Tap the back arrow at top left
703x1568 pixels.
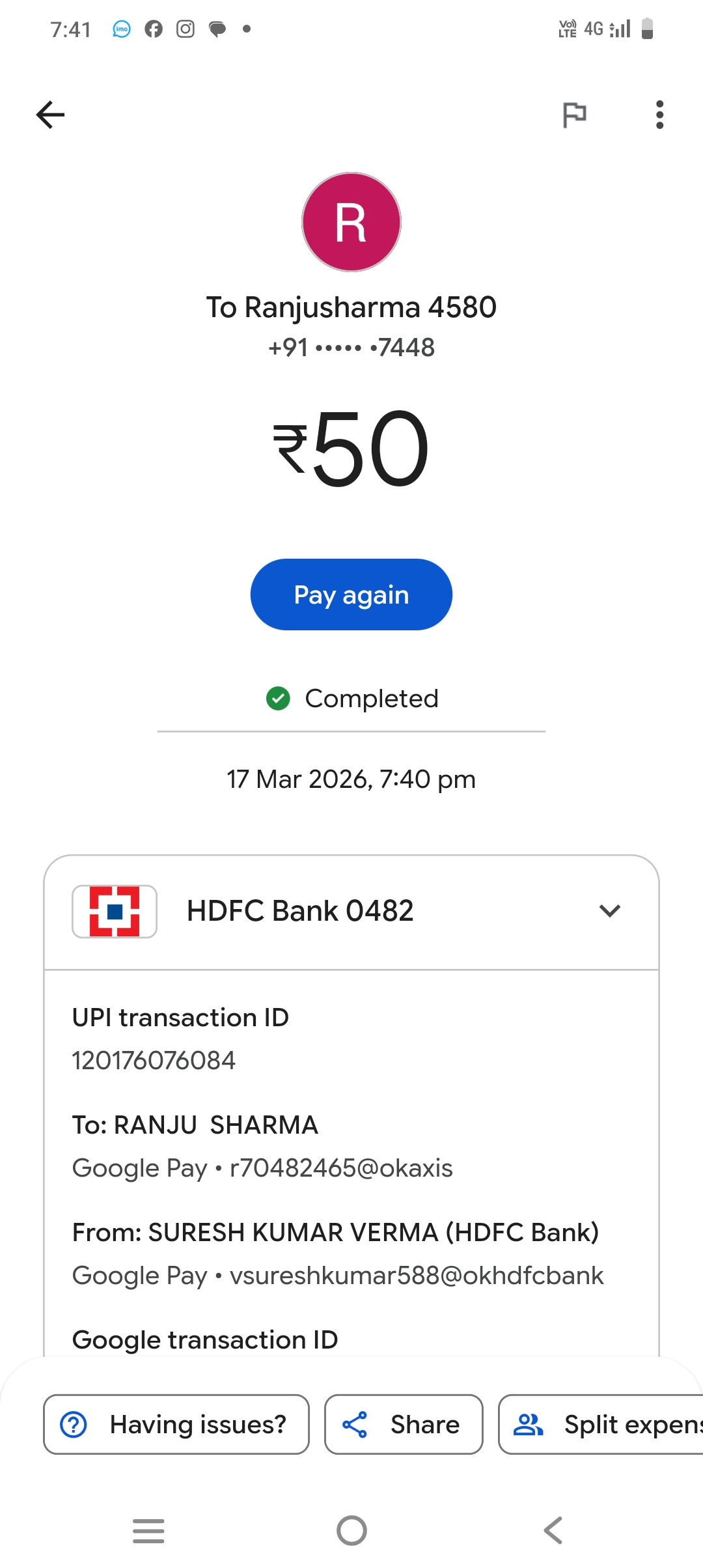point(50,115)
